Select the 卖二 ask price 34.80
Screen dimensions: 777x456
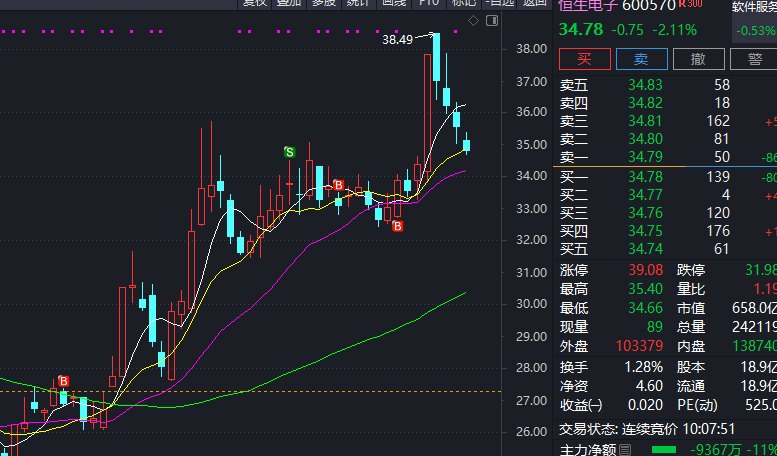(645, 139)
